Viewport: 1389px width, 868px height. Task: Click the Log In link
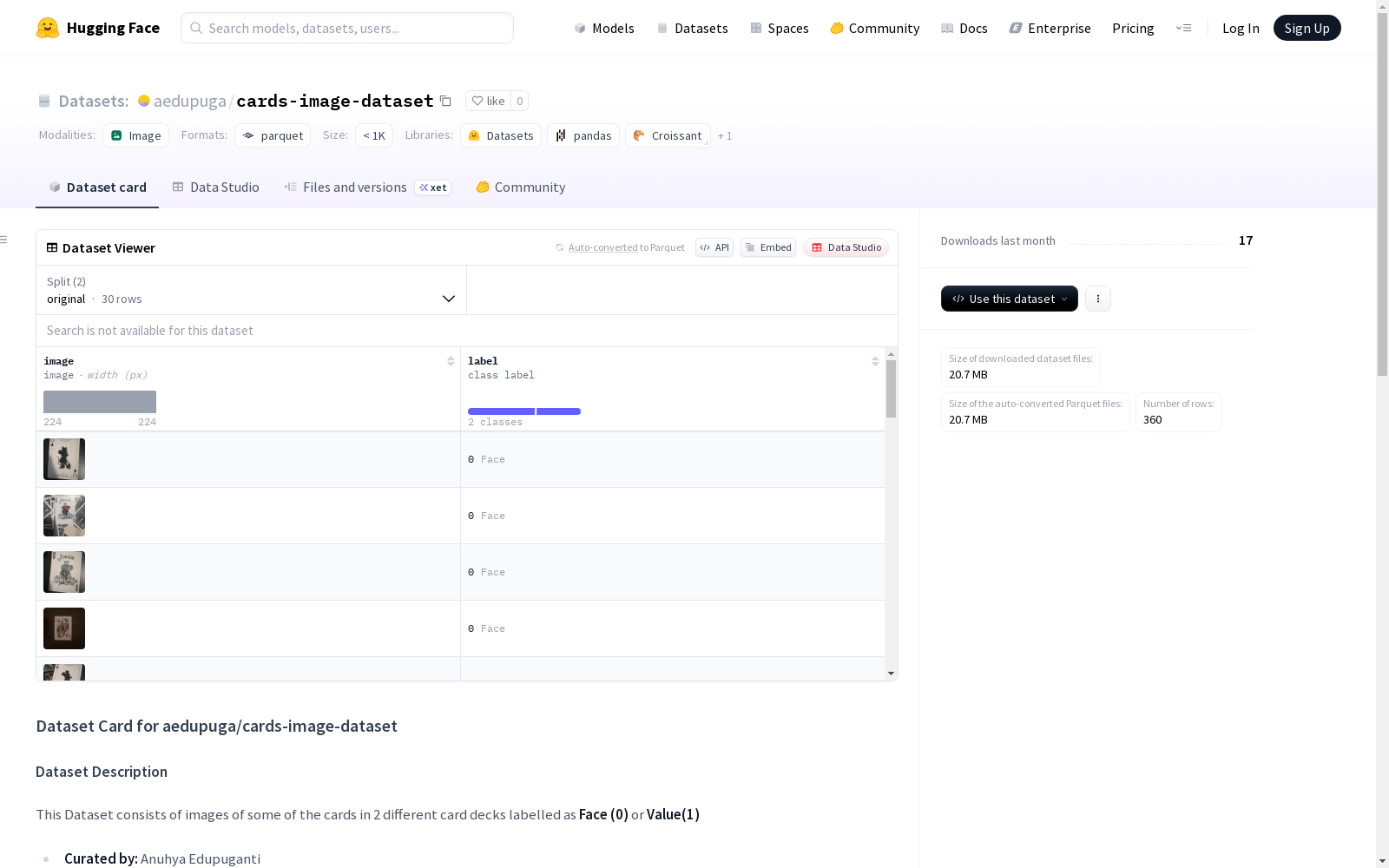click(x=1241, y=28)
